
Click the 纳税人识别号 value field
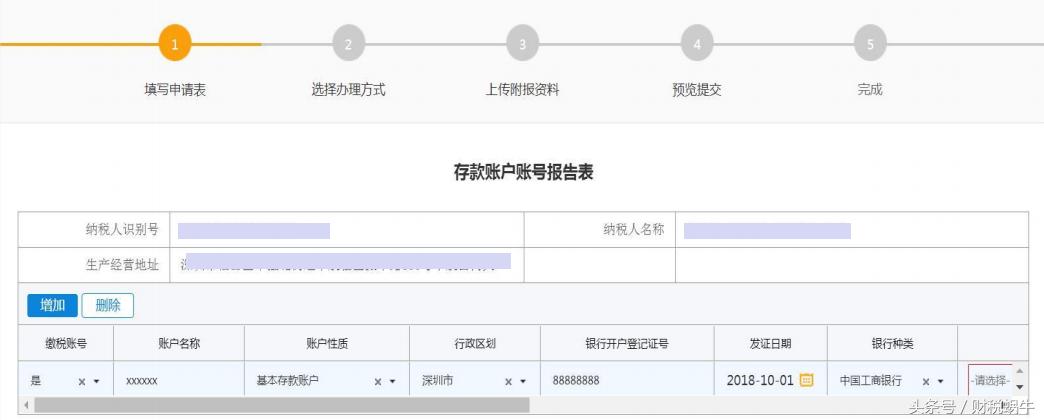pos(347,230)
